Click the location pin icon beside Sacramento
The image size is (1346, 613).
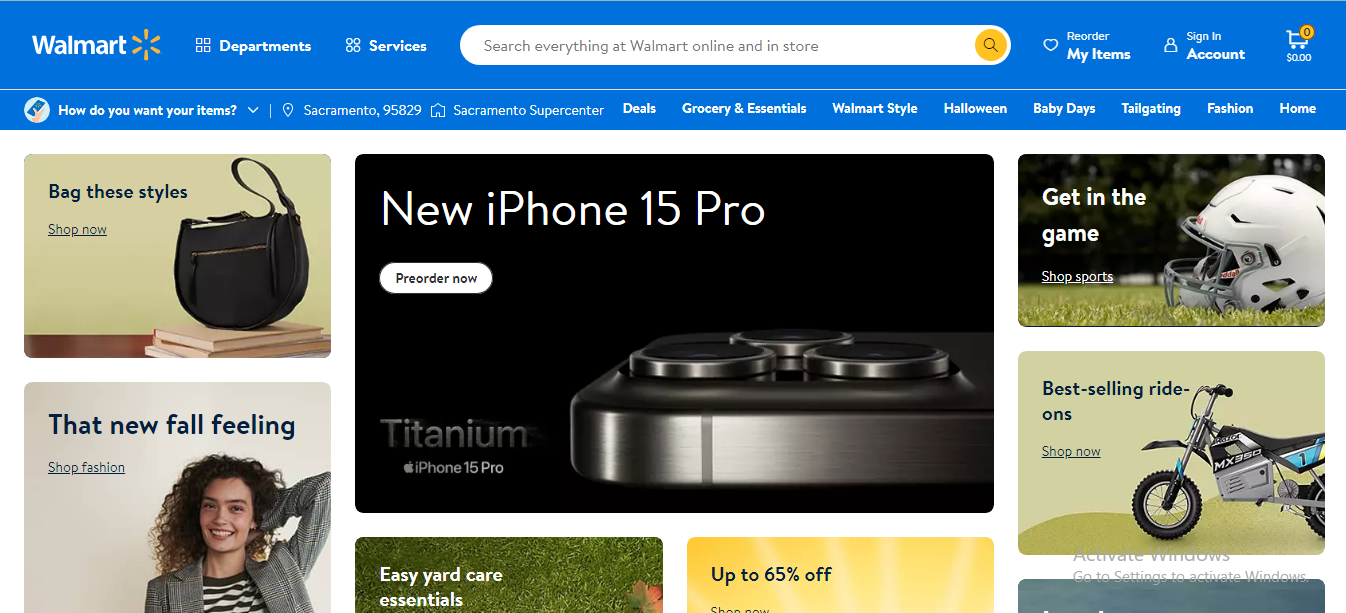tap(288, 110)
